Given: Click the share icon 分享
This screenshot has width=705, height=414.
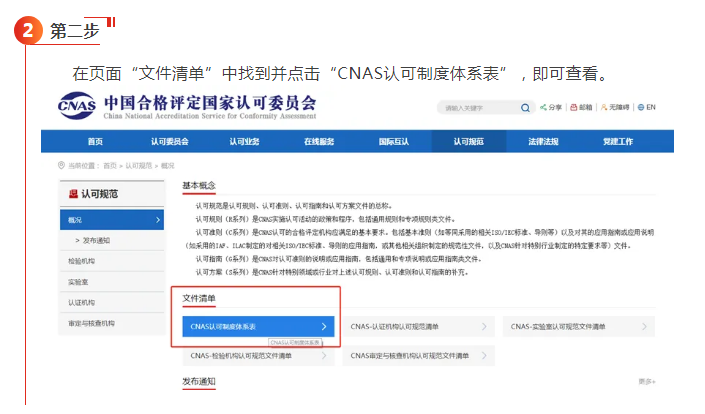Looking at the screenshot, I should (x=543, y=107).
